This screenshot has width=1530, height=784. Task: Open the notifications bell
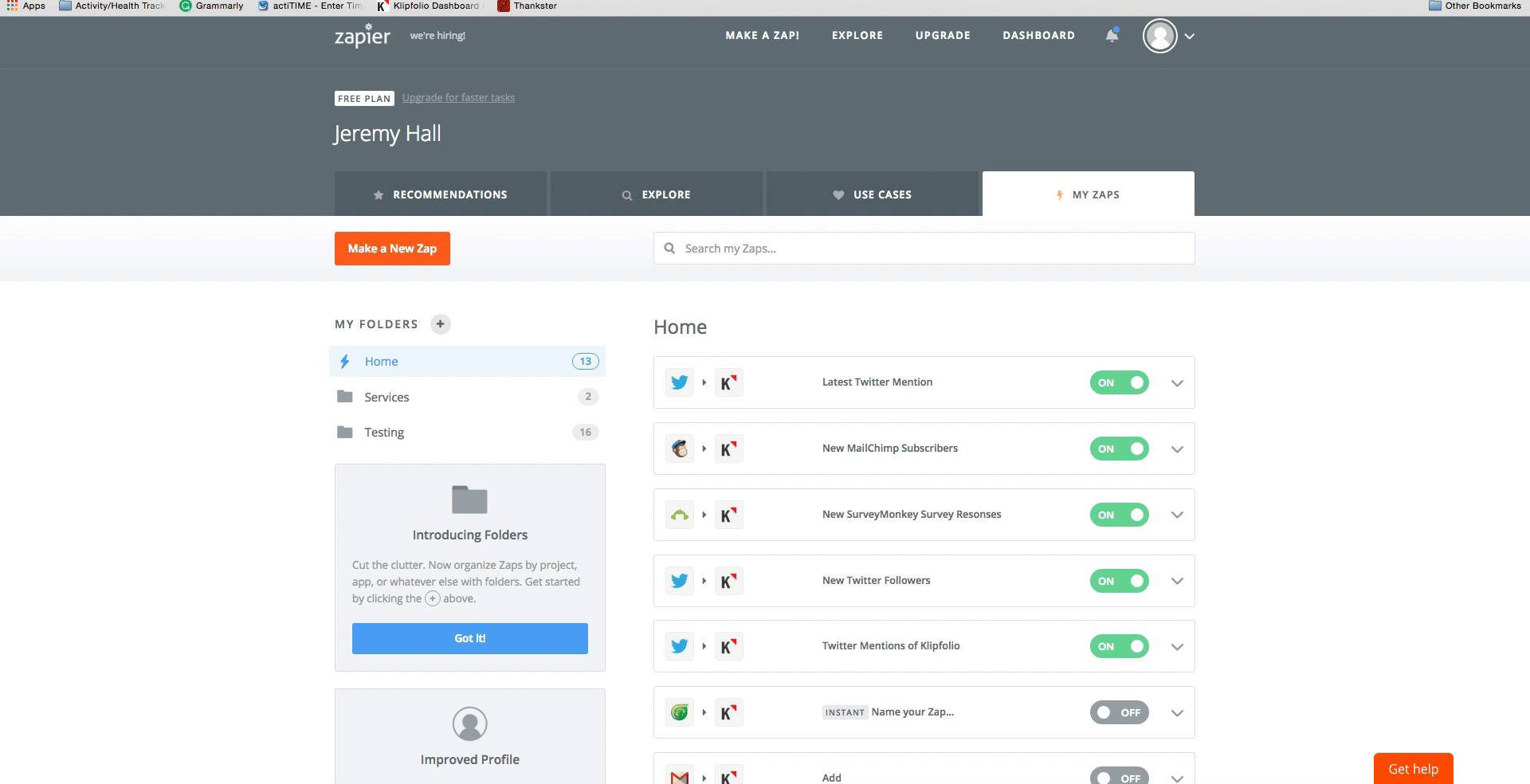[1112, 36]
